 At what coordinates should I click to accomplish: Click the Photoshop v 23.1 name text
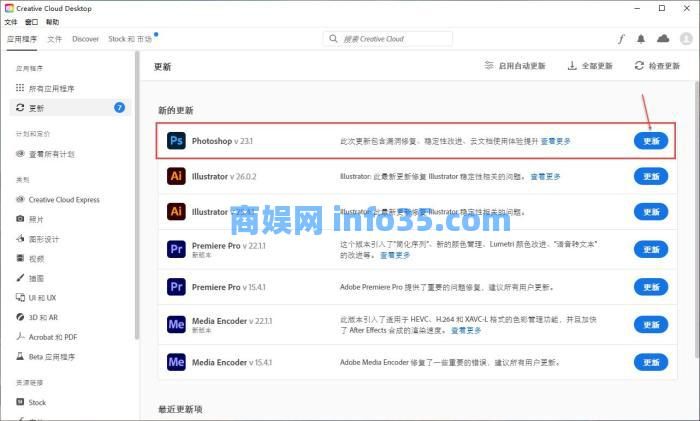(222, 141)
